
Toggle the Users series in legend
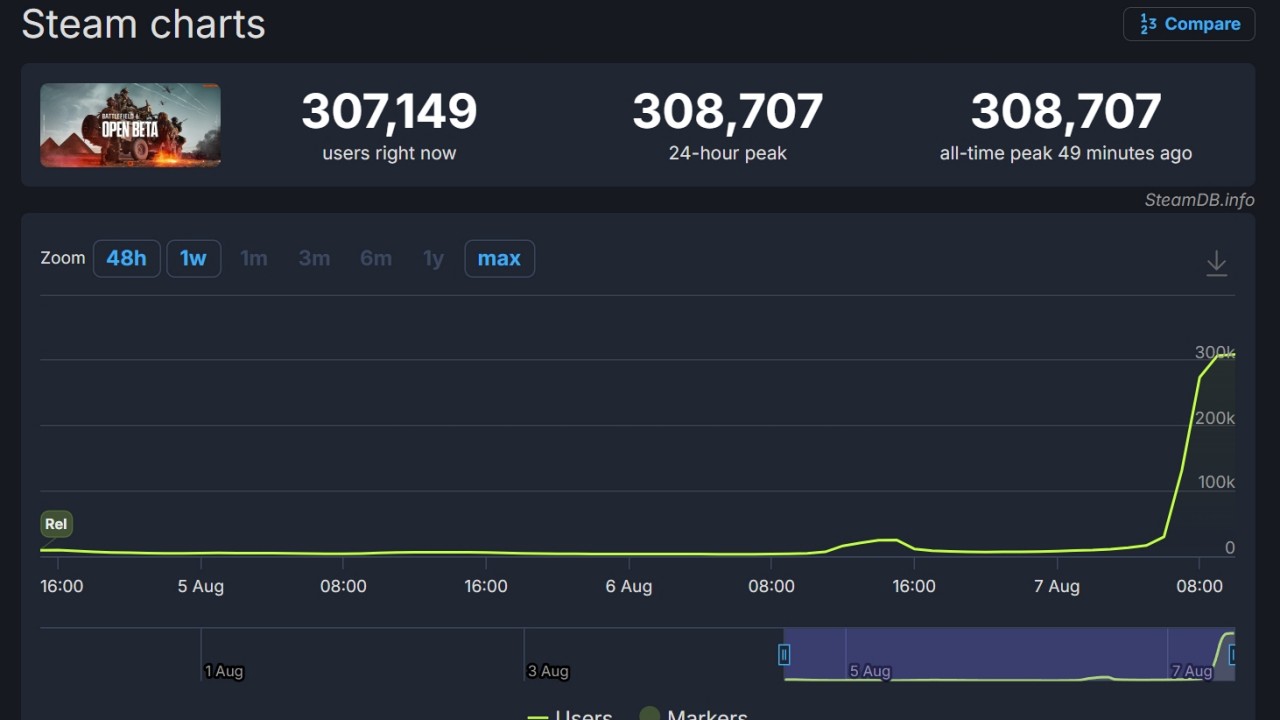pos(572,714)
